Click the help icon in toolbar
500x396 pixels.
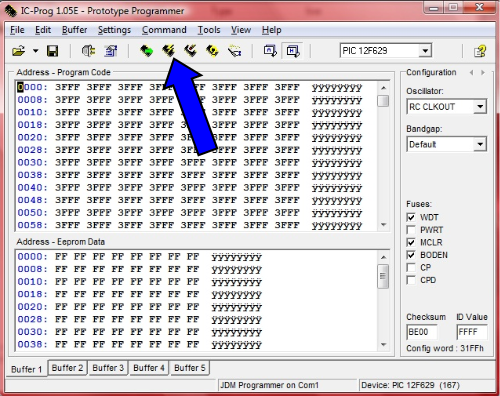(x=480, y=51)
